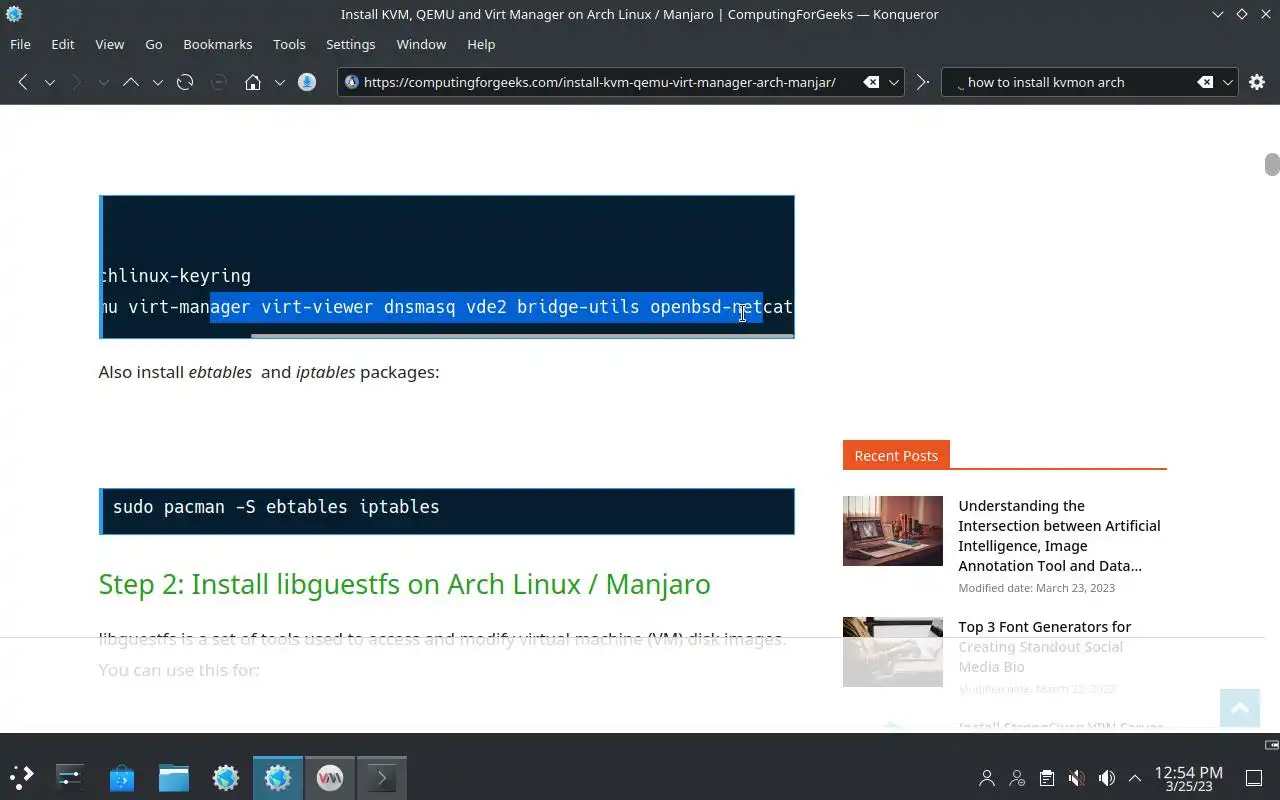Go back to the previous page
This screenshot has width=1280, height=800.
pos(23,82)
